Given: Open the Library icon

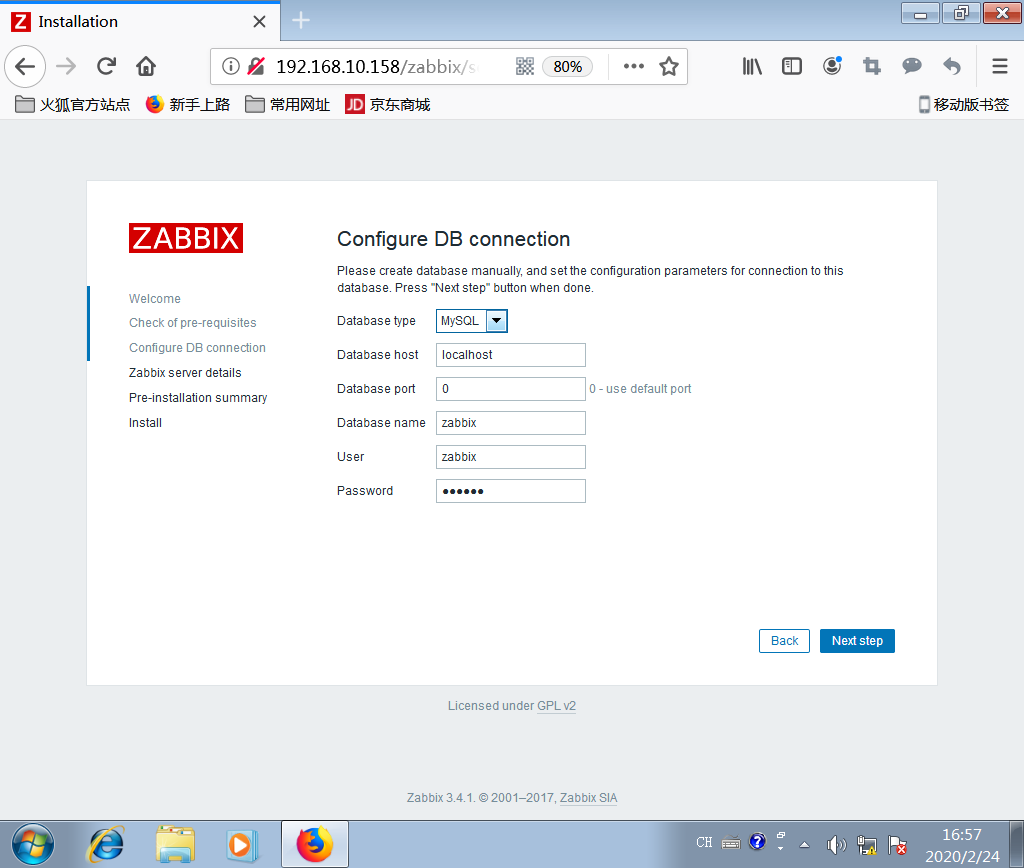Looking at the screenshot, I should point(752,66).
